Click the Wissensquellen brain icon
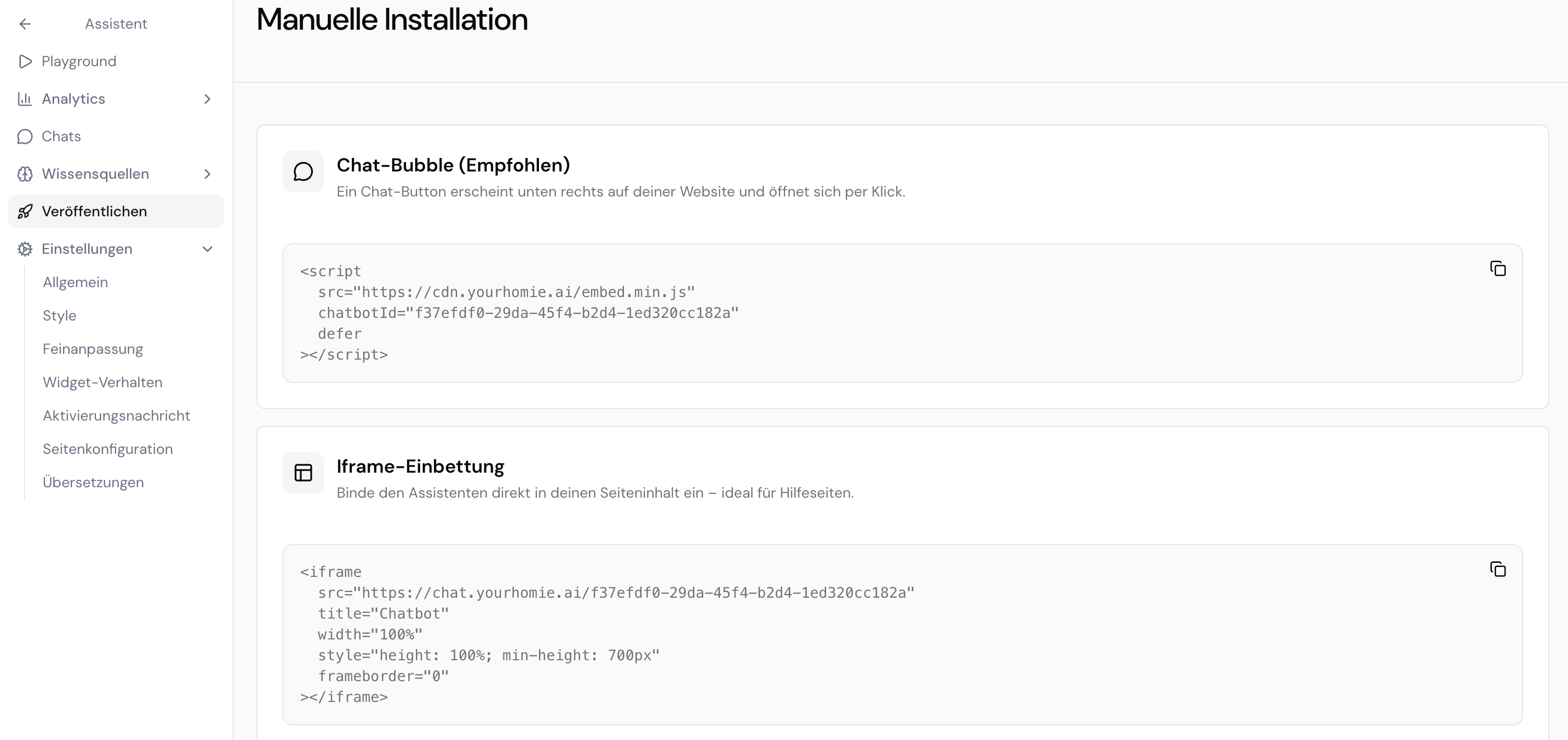Image resolution: width=1568 pixels, height=740 pixels. click(25, 174)
